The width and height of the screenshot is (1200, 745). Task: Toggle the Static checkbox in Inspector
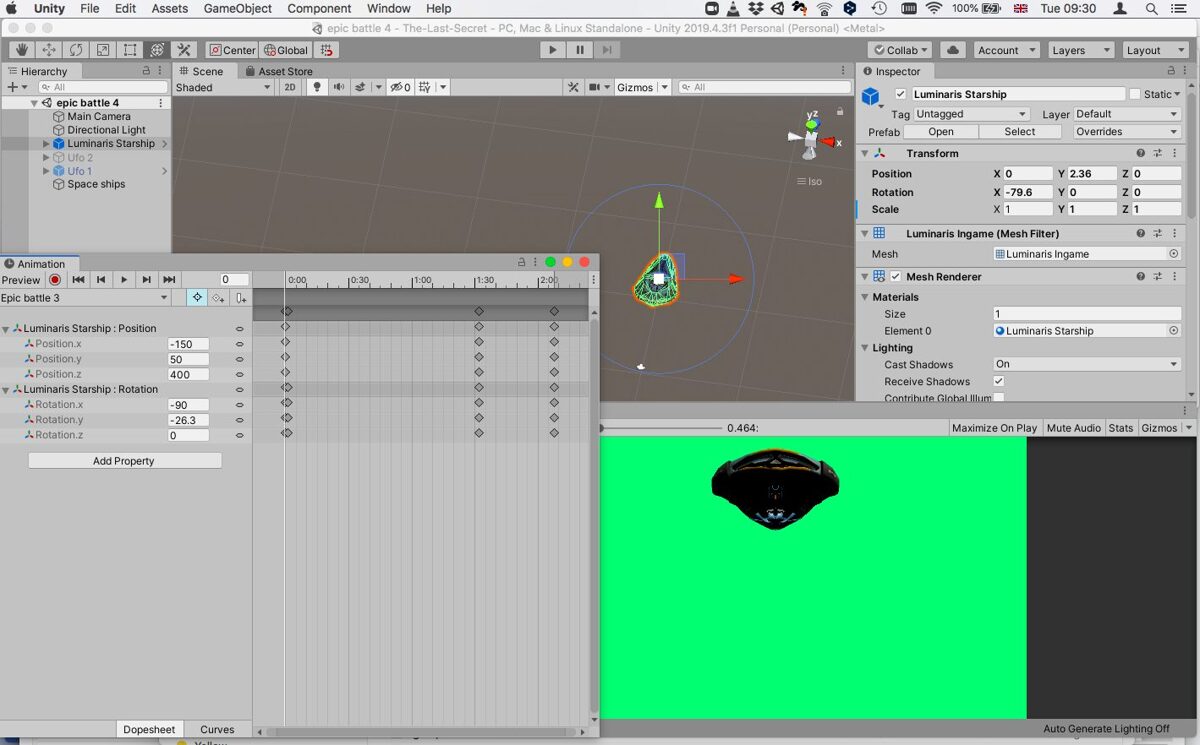point(1135,94)
